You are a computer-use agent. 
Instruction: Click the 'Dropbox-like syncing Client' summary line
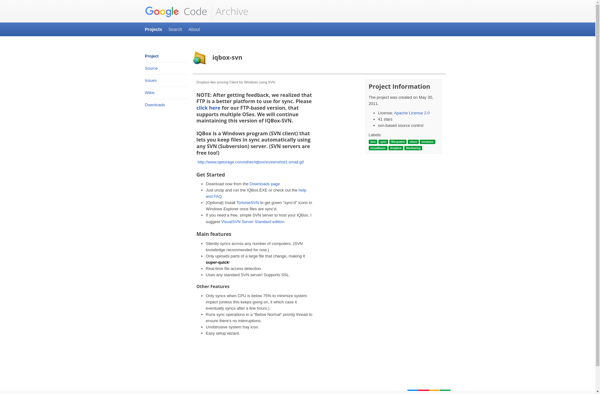235,82
